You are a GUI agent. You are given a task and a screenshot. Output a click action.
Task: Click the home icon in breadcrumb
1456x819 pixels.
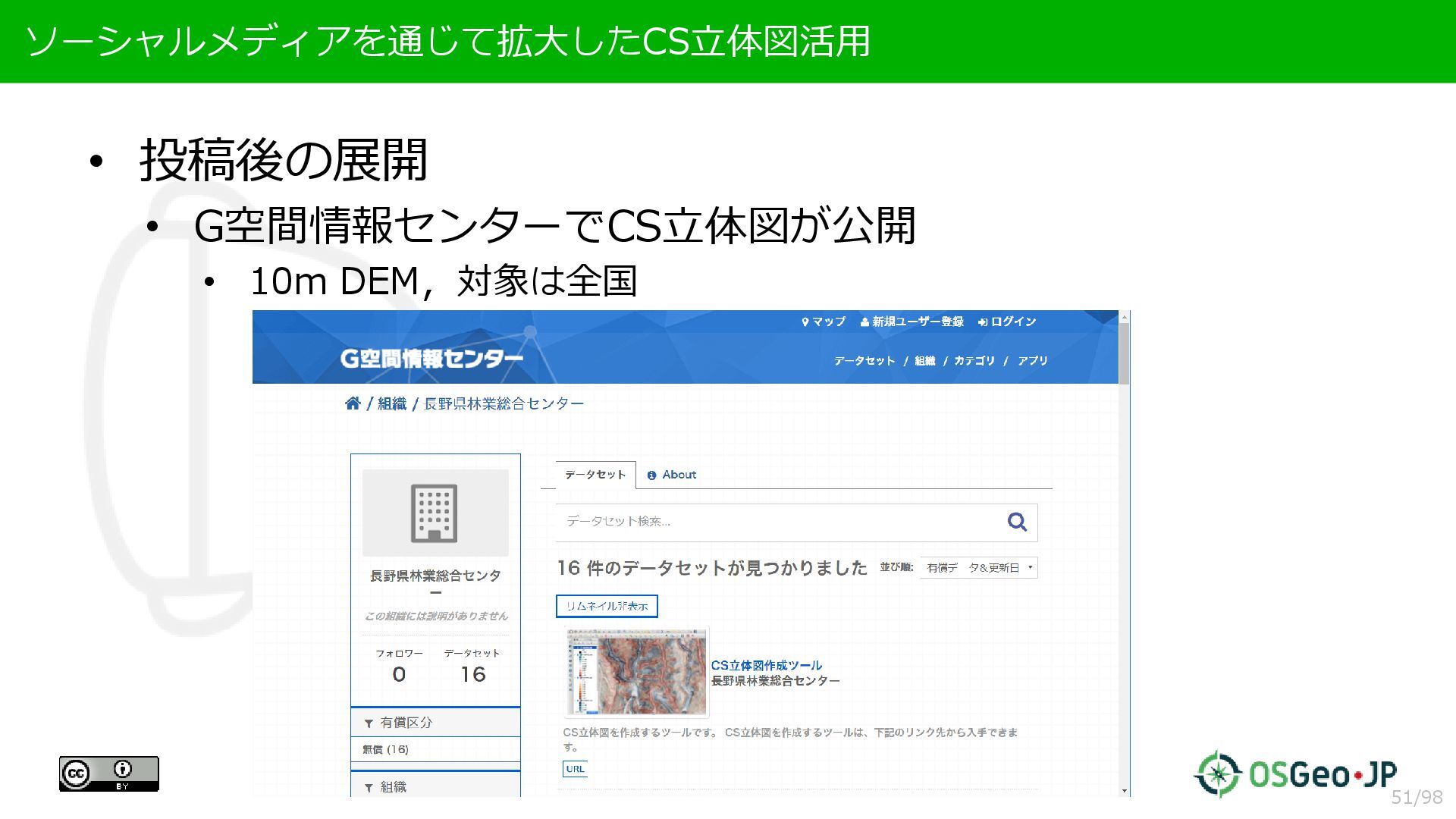pos(352,403)
